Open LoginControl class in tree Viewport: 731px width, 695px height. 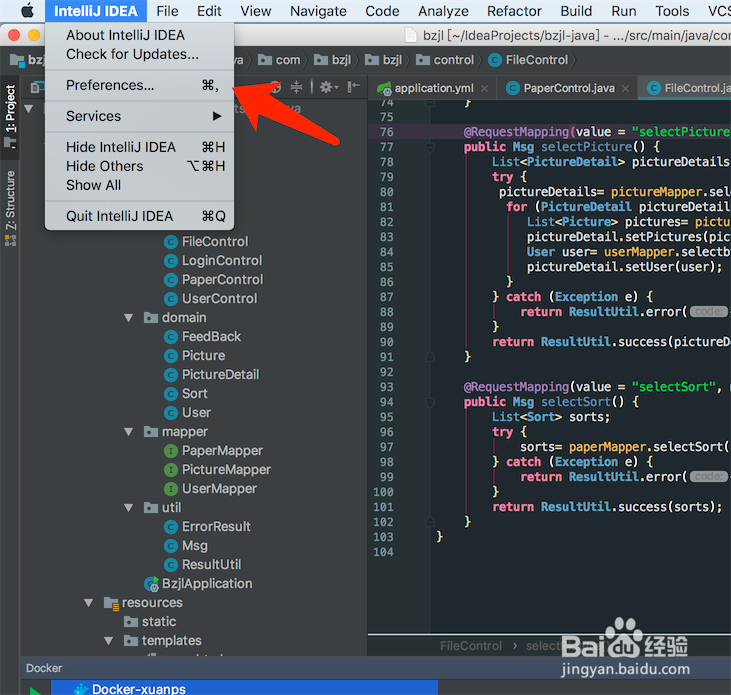(x=214, y=261)
